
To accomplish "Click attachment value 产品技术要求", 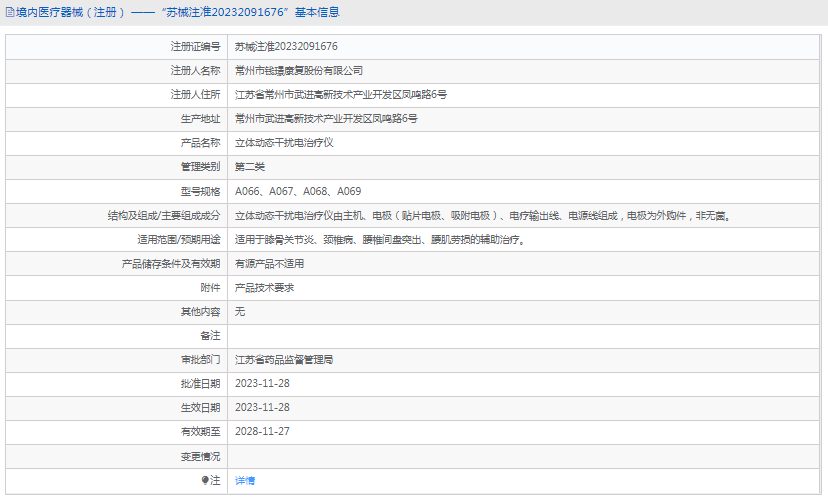I will 264,288.
